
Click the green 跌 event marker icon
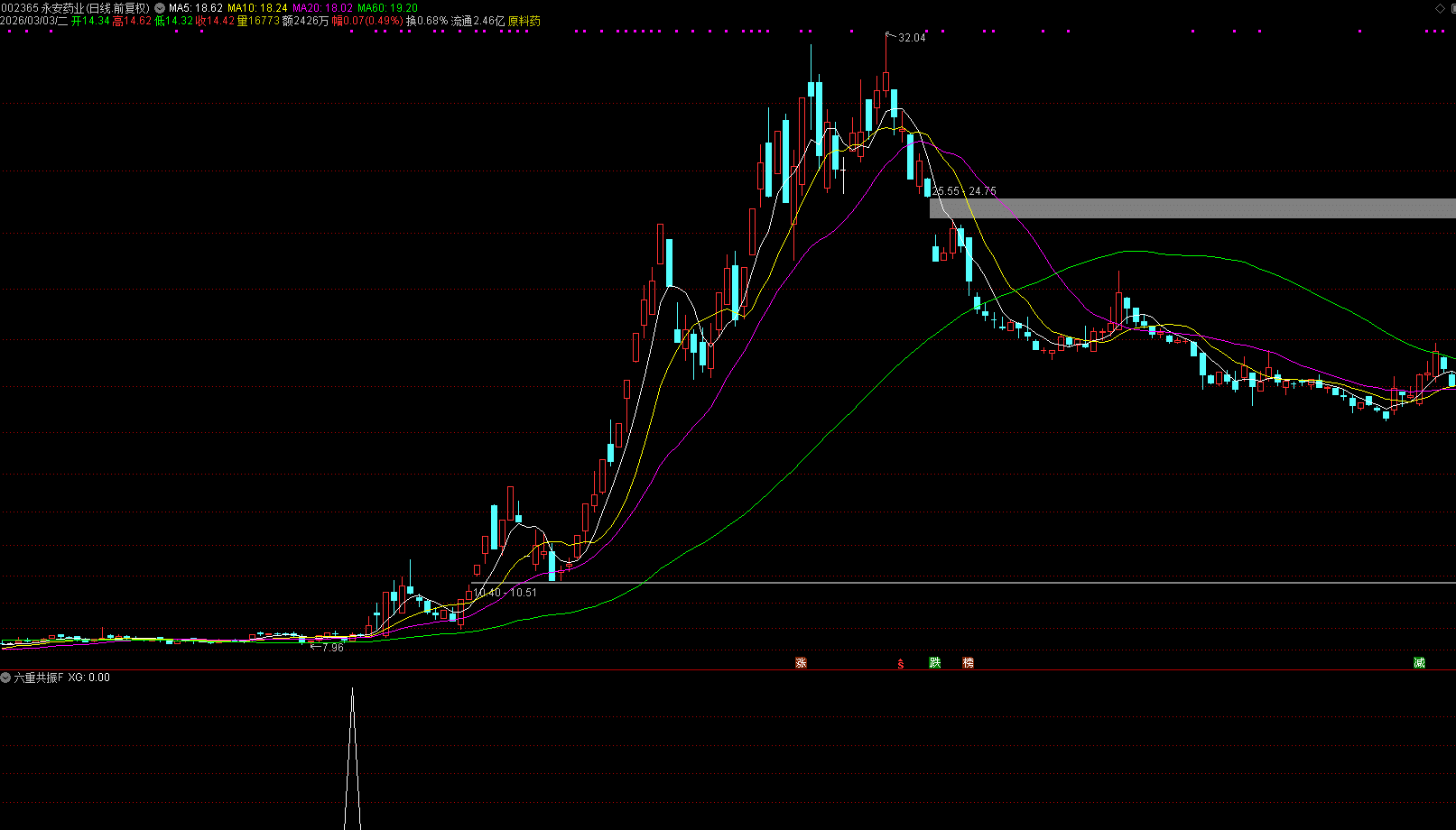pos(935,663)
